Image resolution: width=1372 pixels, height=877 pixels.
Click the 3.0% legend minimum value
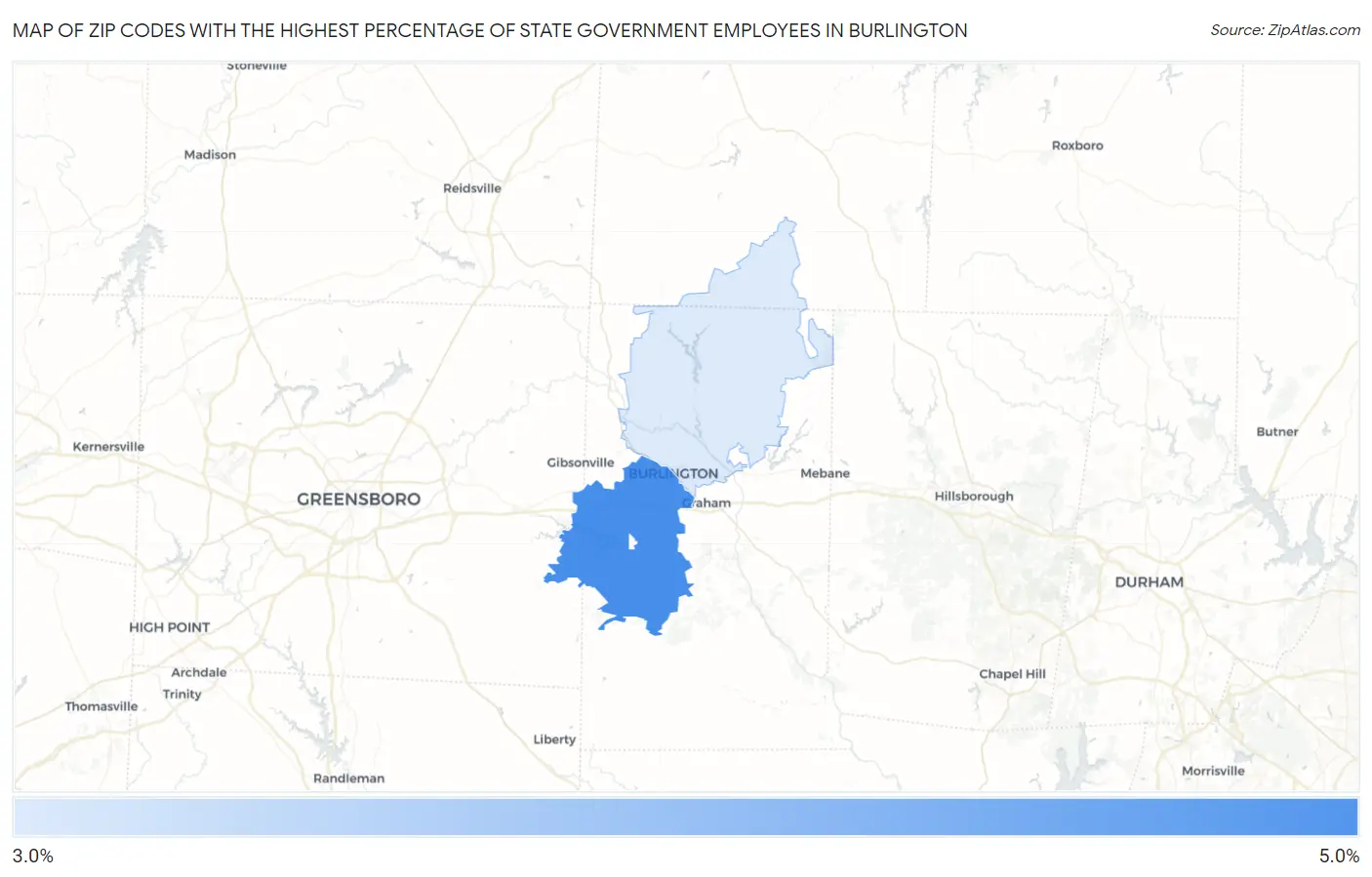click(x=33, y=856)
